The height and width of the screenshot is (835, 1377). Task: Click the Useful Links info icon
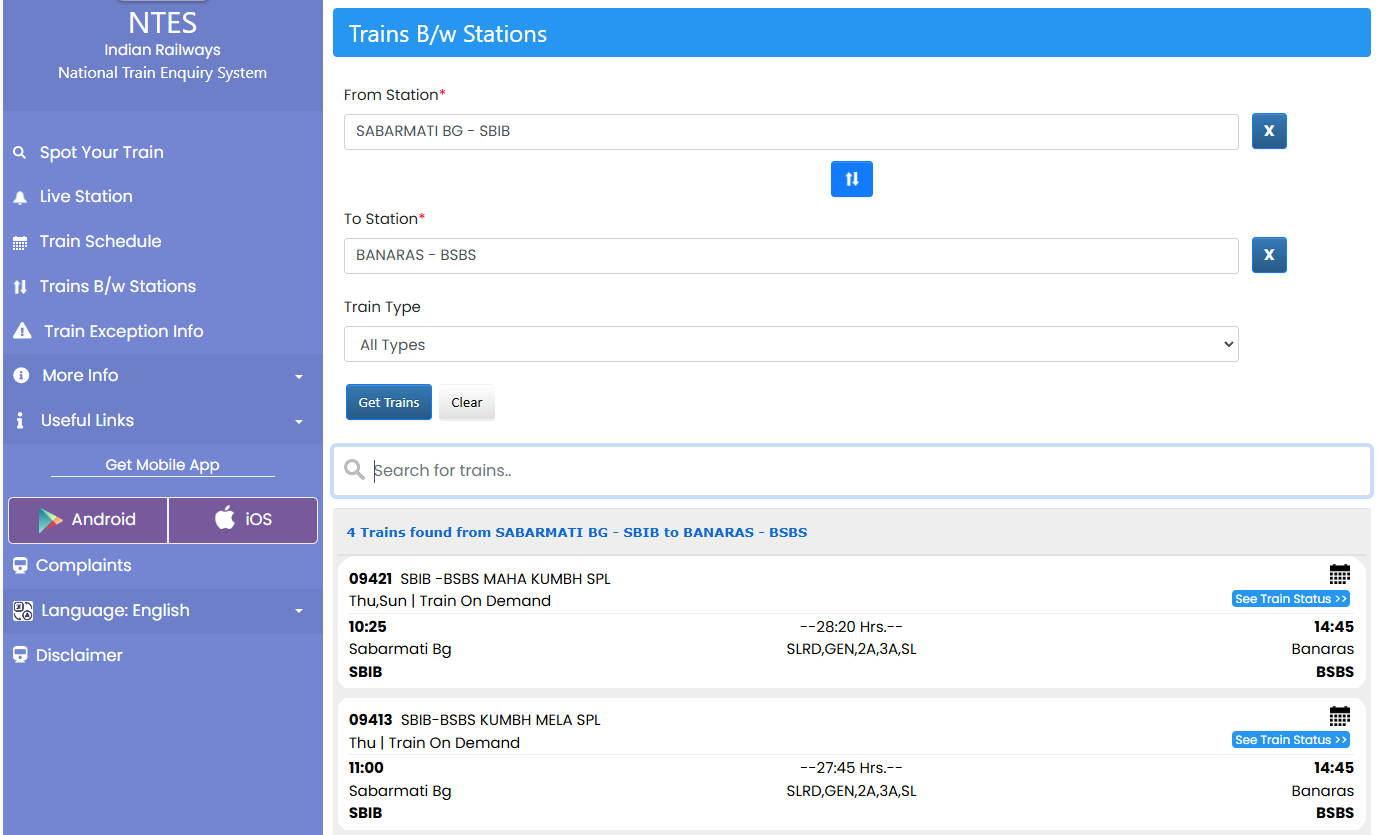(20, 421)
